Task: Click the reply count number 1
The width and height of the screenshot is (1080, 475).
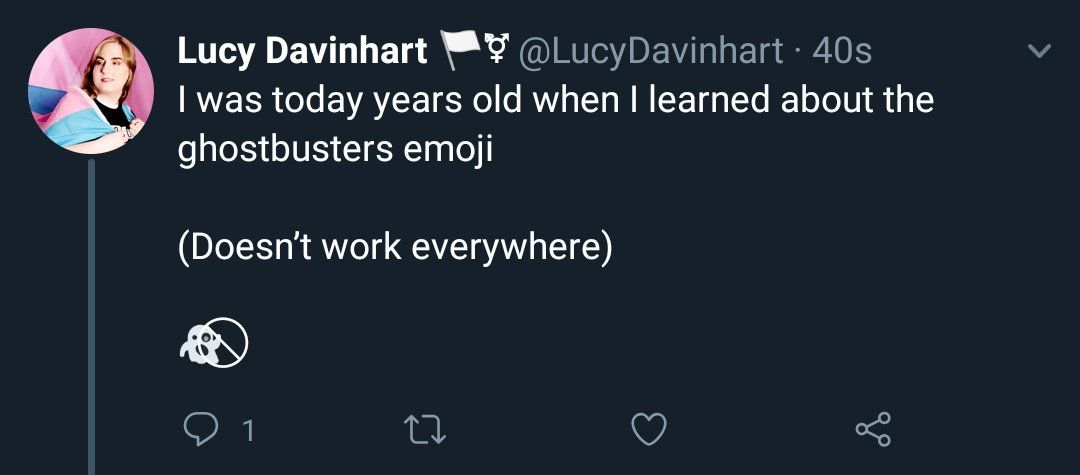Action: coord(248,431)
